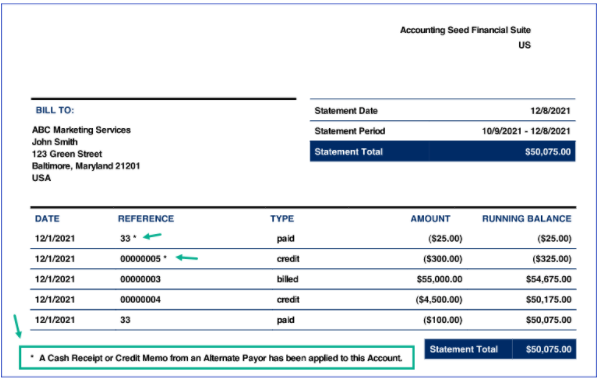Viewport: 601px width, 381px height.
Task: Select the Baltimore, Maryland 21201 line
Action: pos(86,166)
